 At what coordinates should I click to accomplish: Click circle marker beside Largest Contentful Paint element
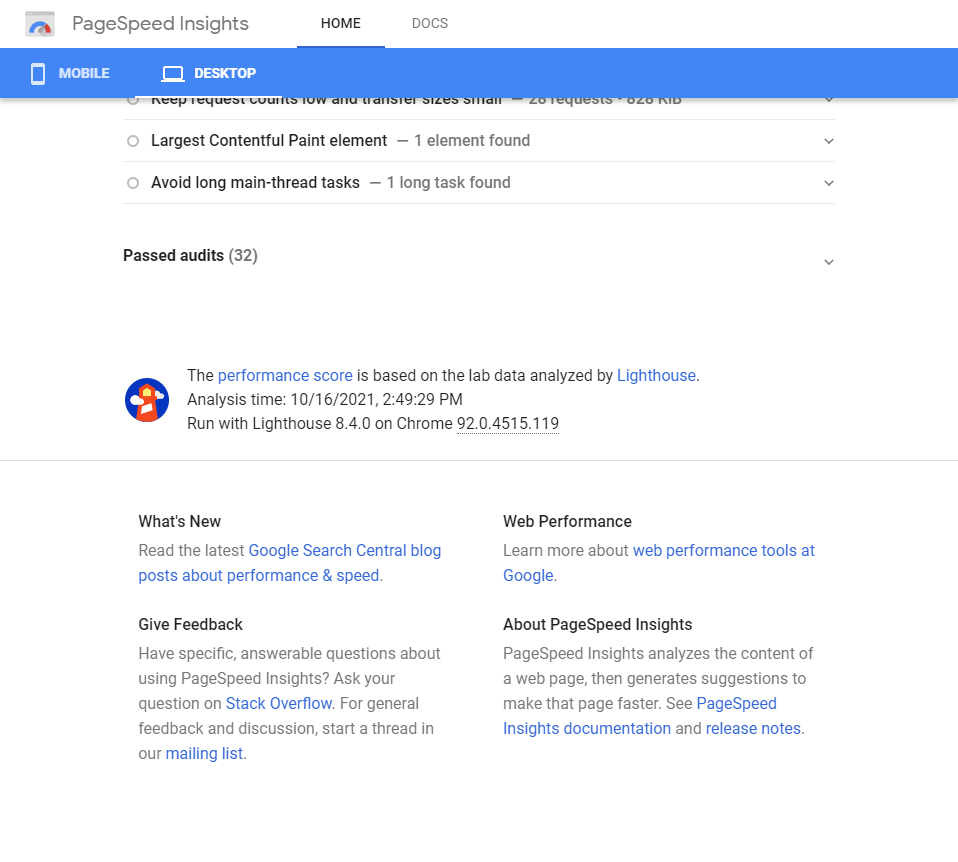point(133,141)
